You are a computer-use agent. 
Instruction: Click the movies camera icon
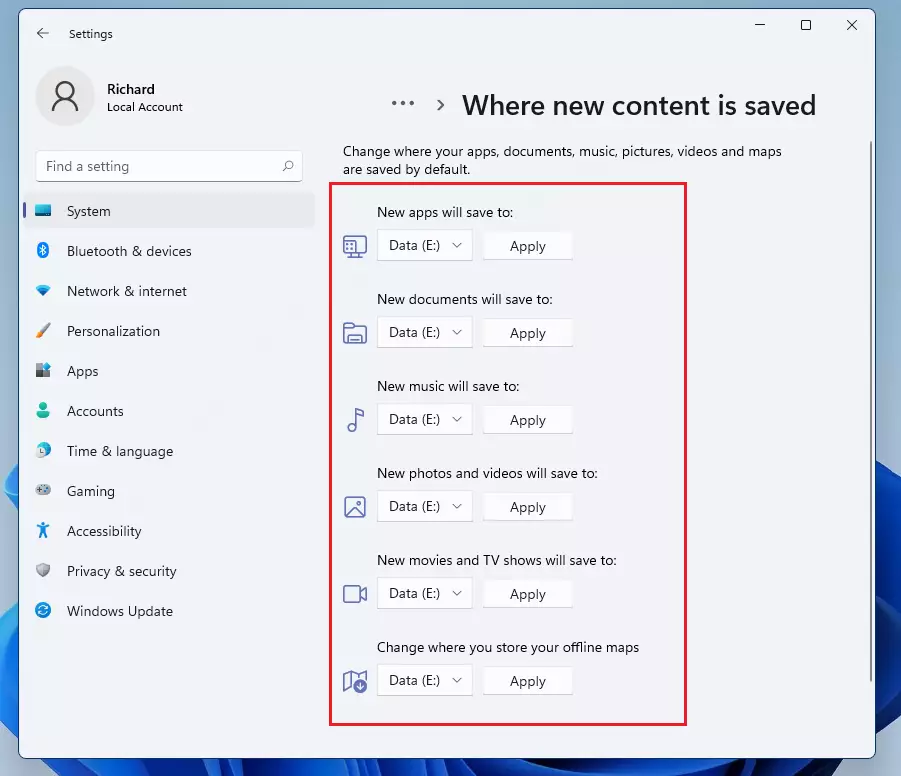[355, 594]
